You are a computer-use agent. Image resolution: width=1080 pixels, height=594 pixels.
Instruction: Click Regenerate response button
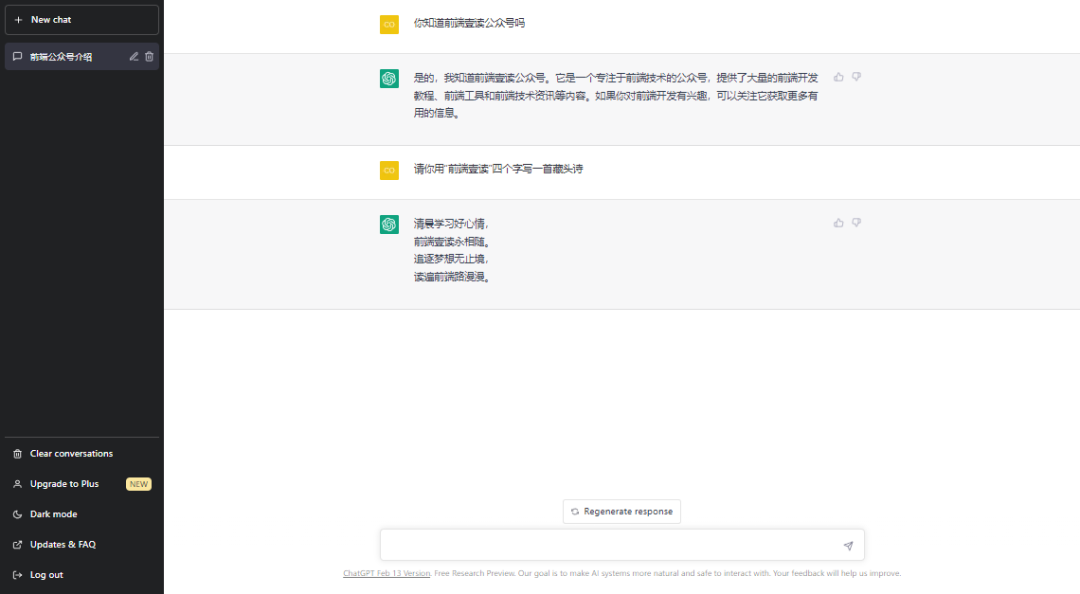[622, 511]
